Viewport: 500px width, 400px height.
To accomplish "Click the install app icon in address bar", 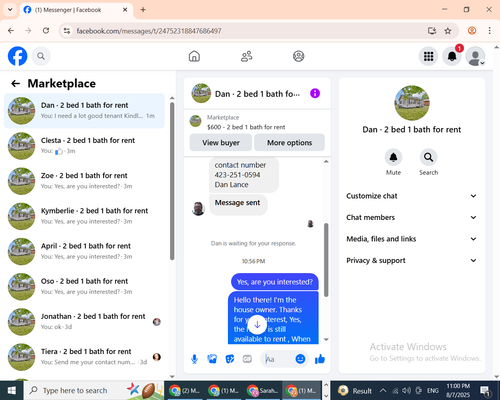I will pos(432,31).
